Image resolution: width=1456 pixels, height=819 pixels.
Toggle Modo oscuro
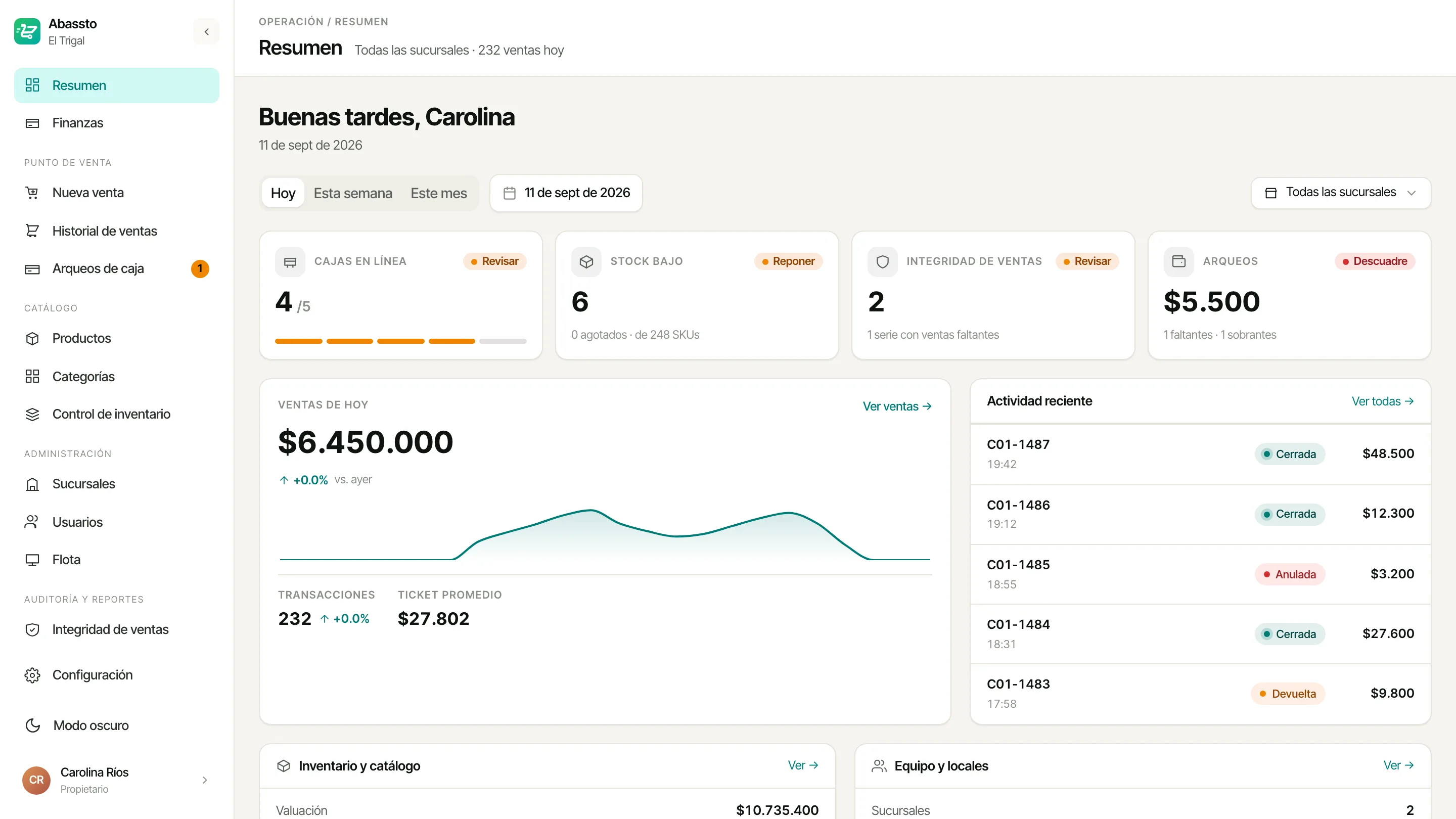pyautogui.click(x=116, y=725)
